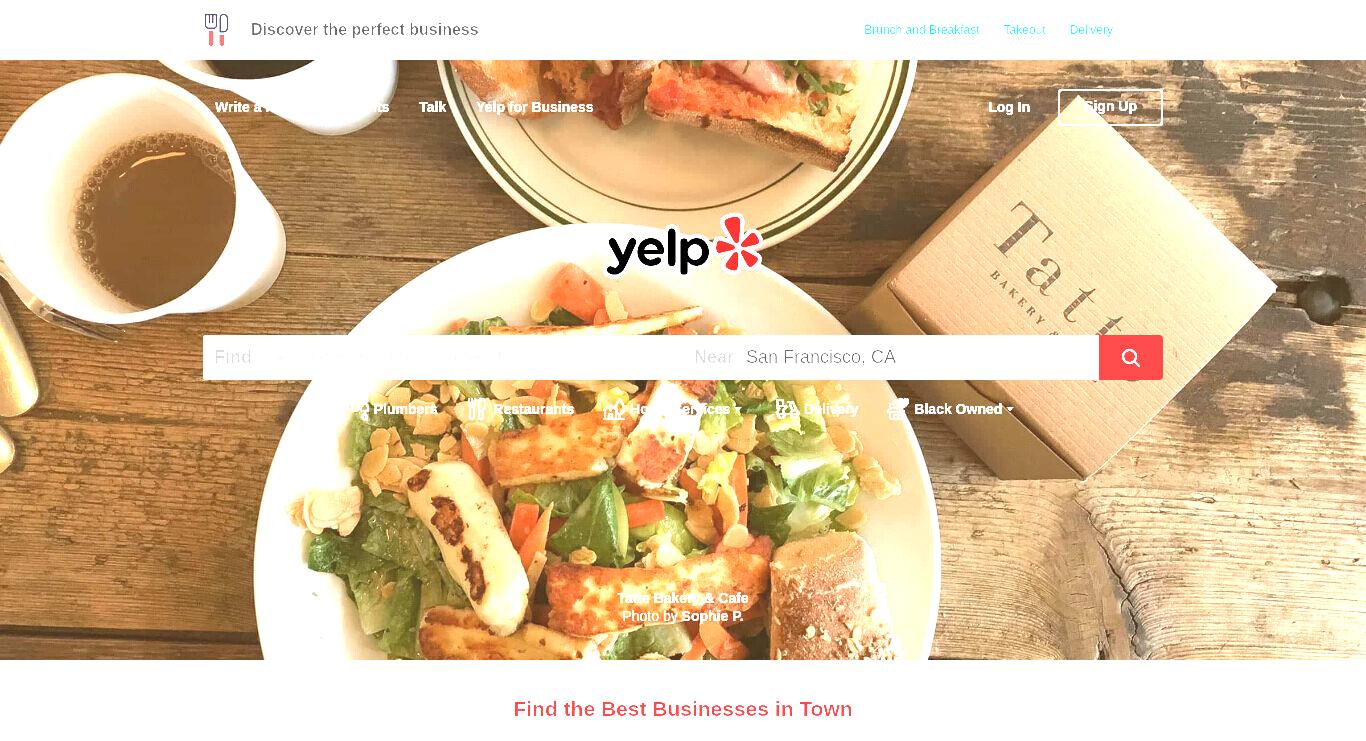1366x741 pixels.
Task: Expand the Black Owned dropdown arrow
Action: 1010,410
